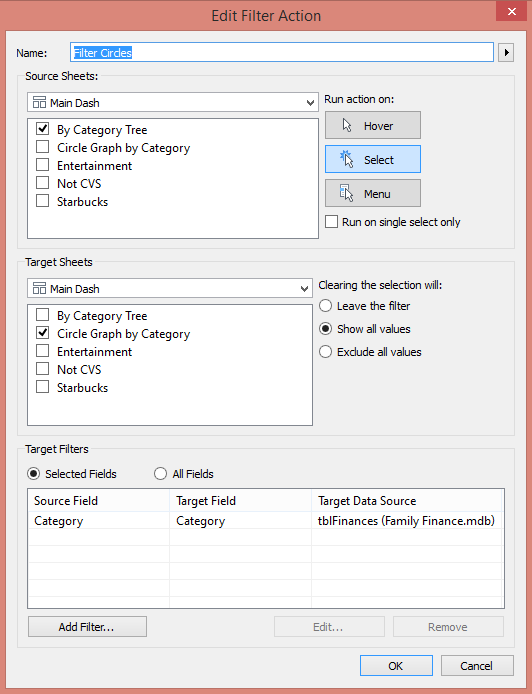The width and height of the screenshot is (532, 694).
Task: Uncheck By Category Tree in Source Sheets
Action: click(x=42, y=129)
